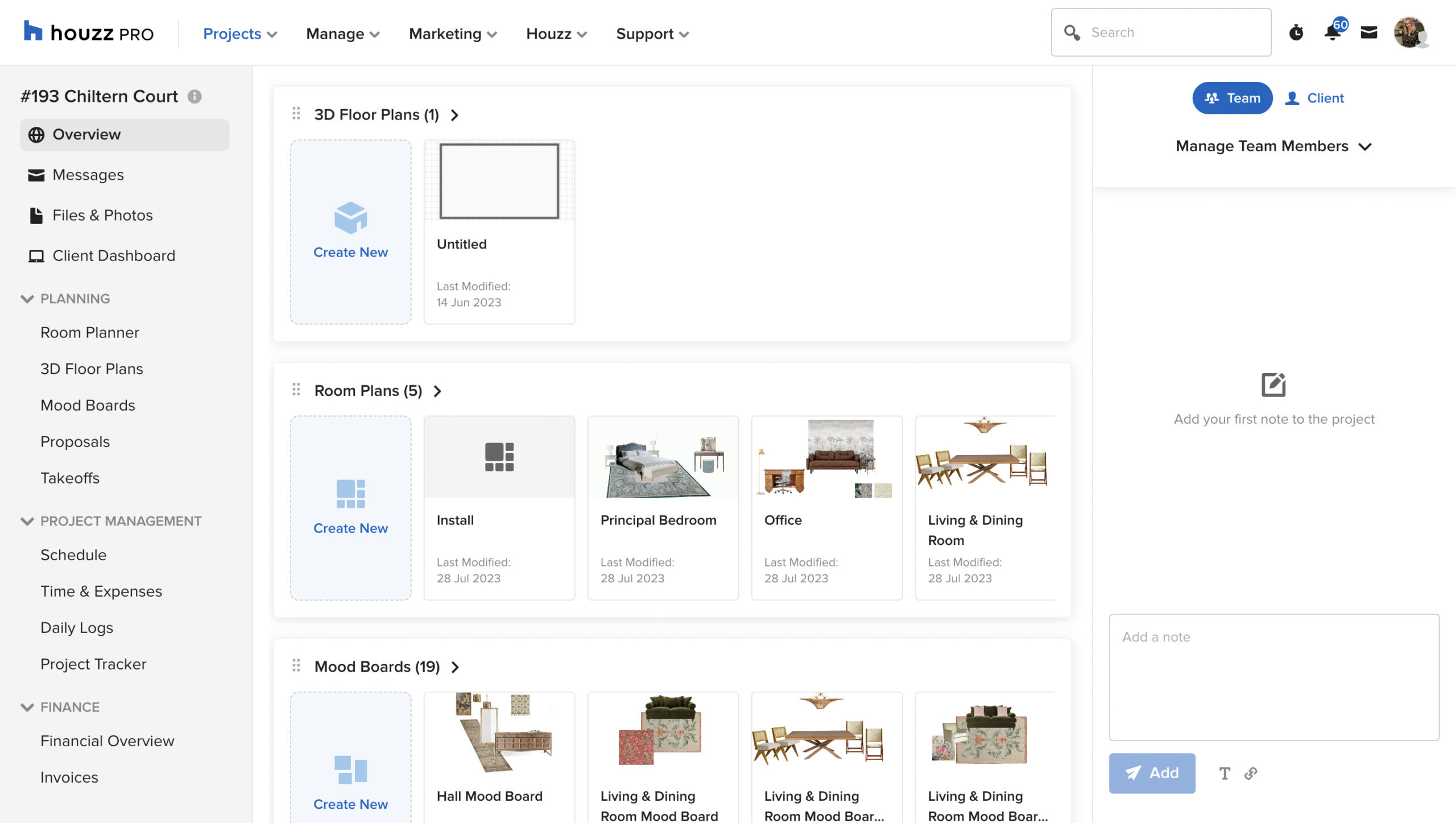1456x823 pixels.
Task: Grab the Room Plans section drag handle
Action: tap(296, 390)
